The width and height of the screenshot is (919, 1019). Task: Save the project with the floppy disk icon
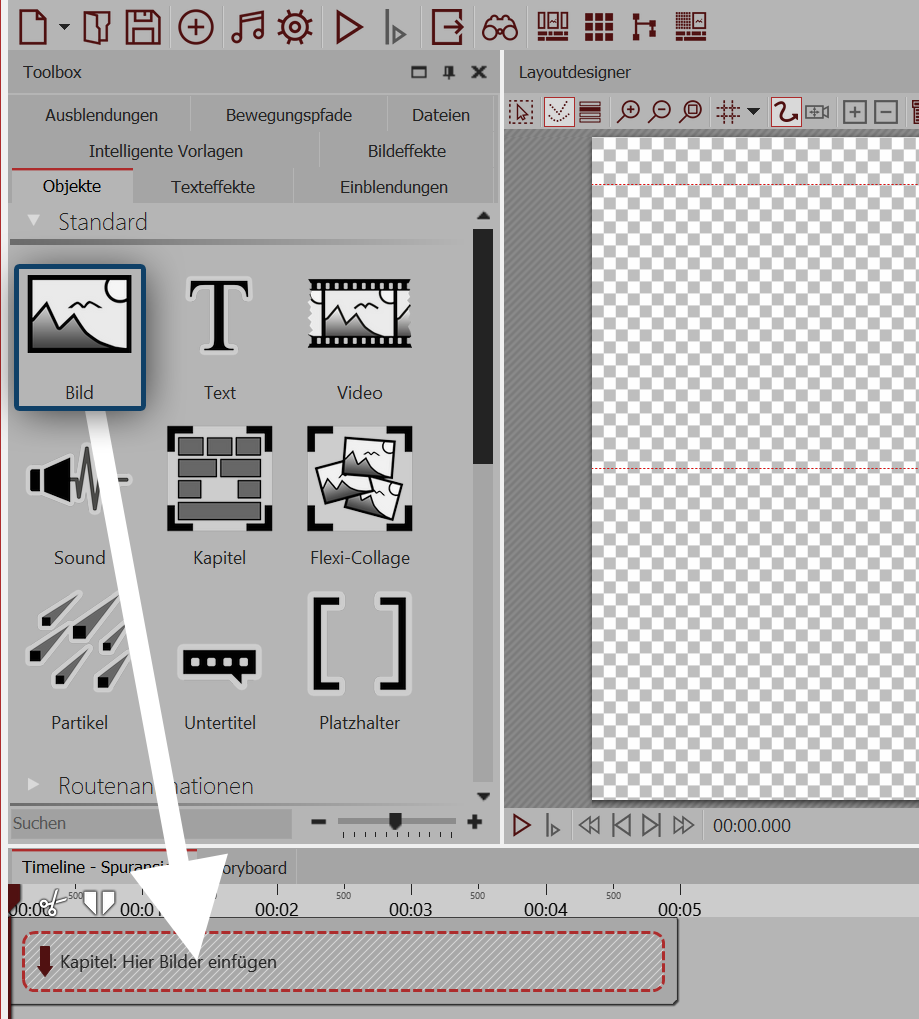tap(143, 27)
